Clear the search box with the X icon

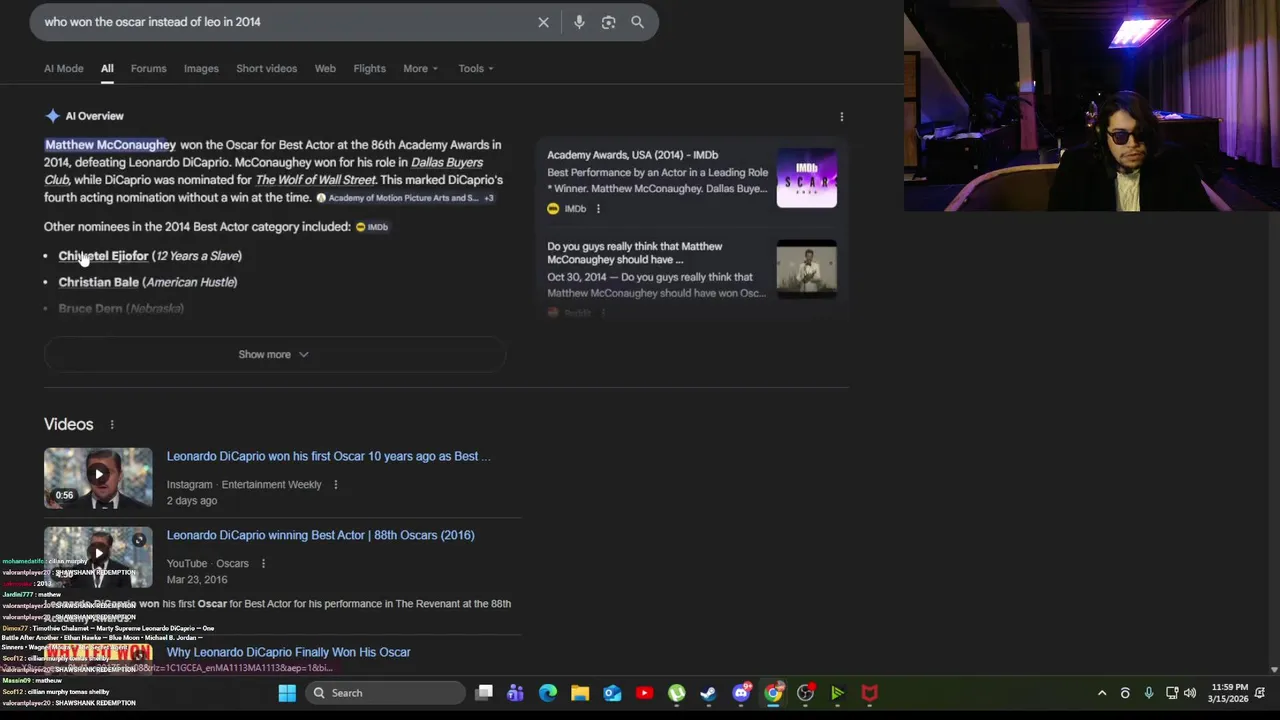(543, 22)
